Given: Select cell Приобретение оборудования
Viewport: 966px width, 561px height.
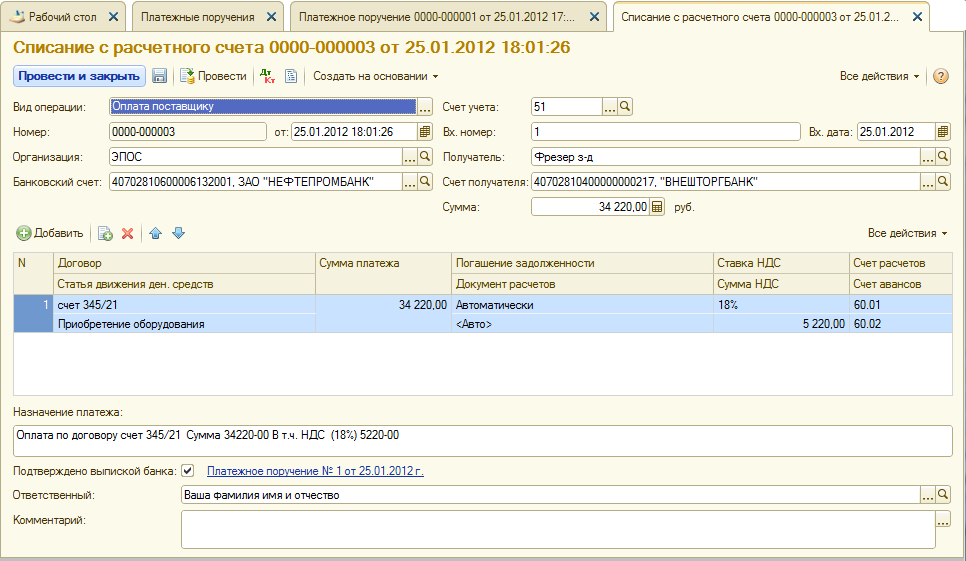Looking at the screenshot, I should click(184, 324).
